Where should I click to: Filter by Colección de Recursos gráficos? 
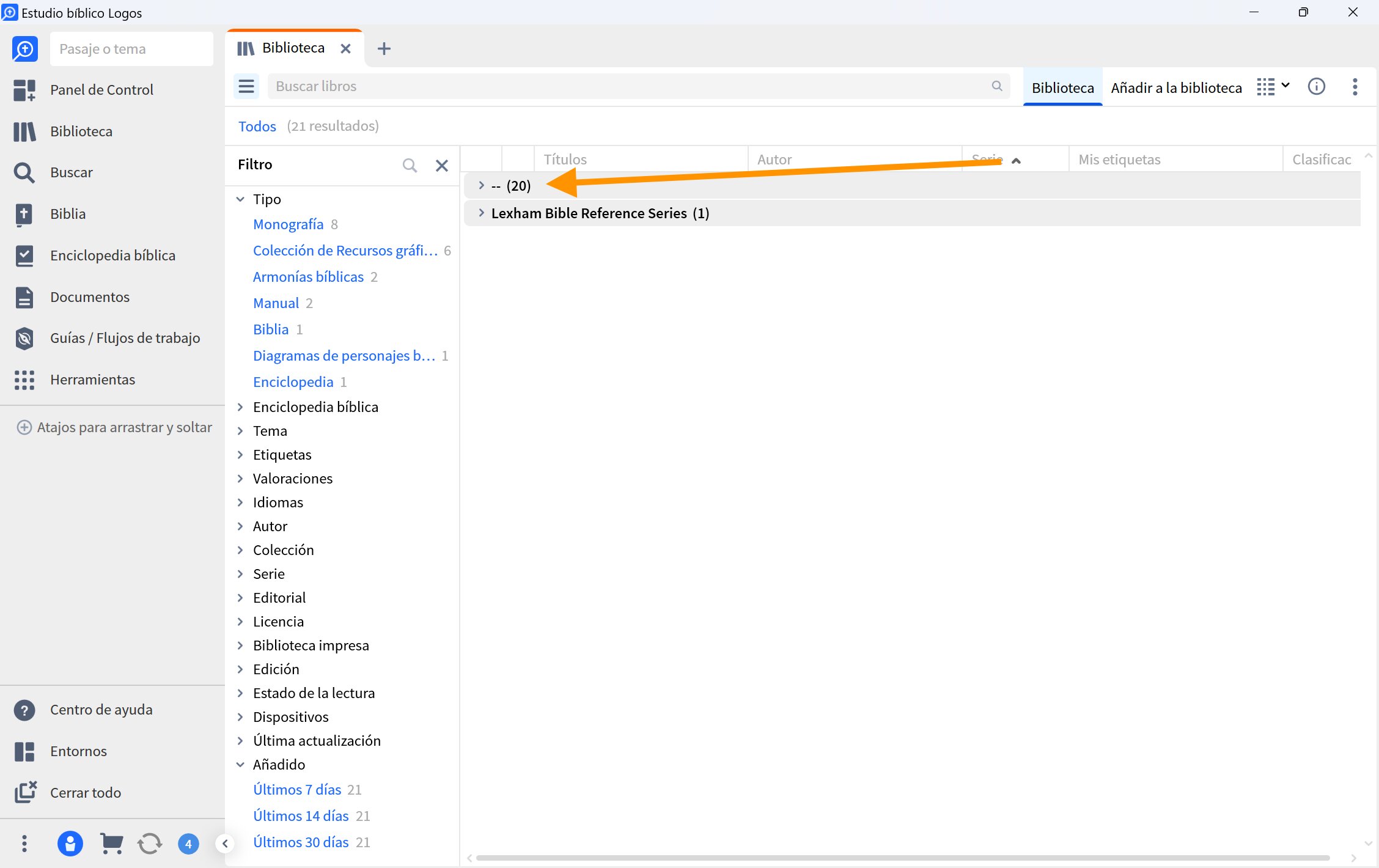(345, 251)
